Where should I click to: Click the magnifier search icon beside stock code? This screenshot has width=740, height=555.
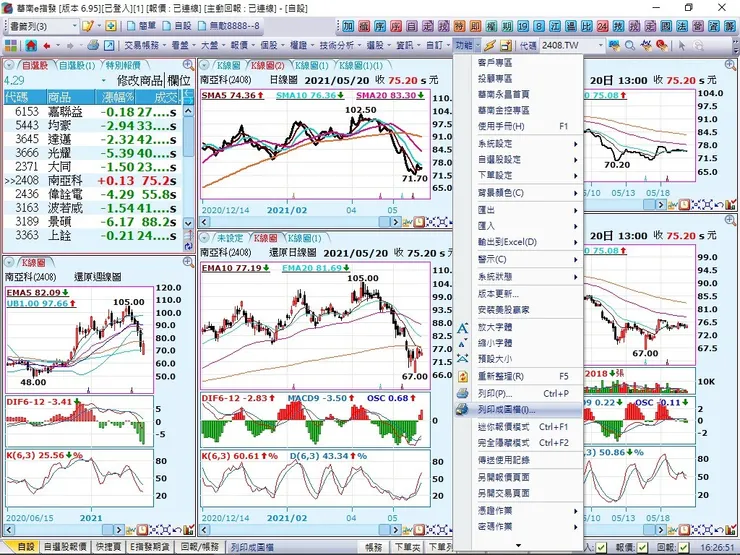pos(630,46)
